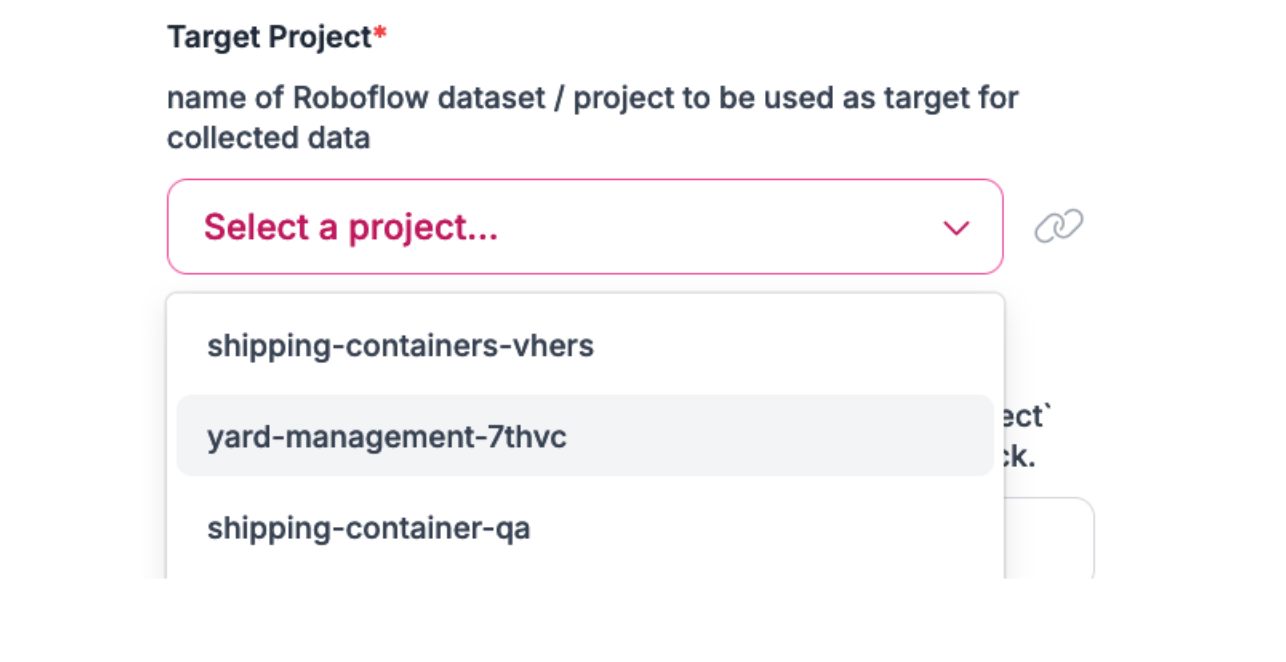Click the empty area right of shipping-container-qa

[x=760, y=528]
